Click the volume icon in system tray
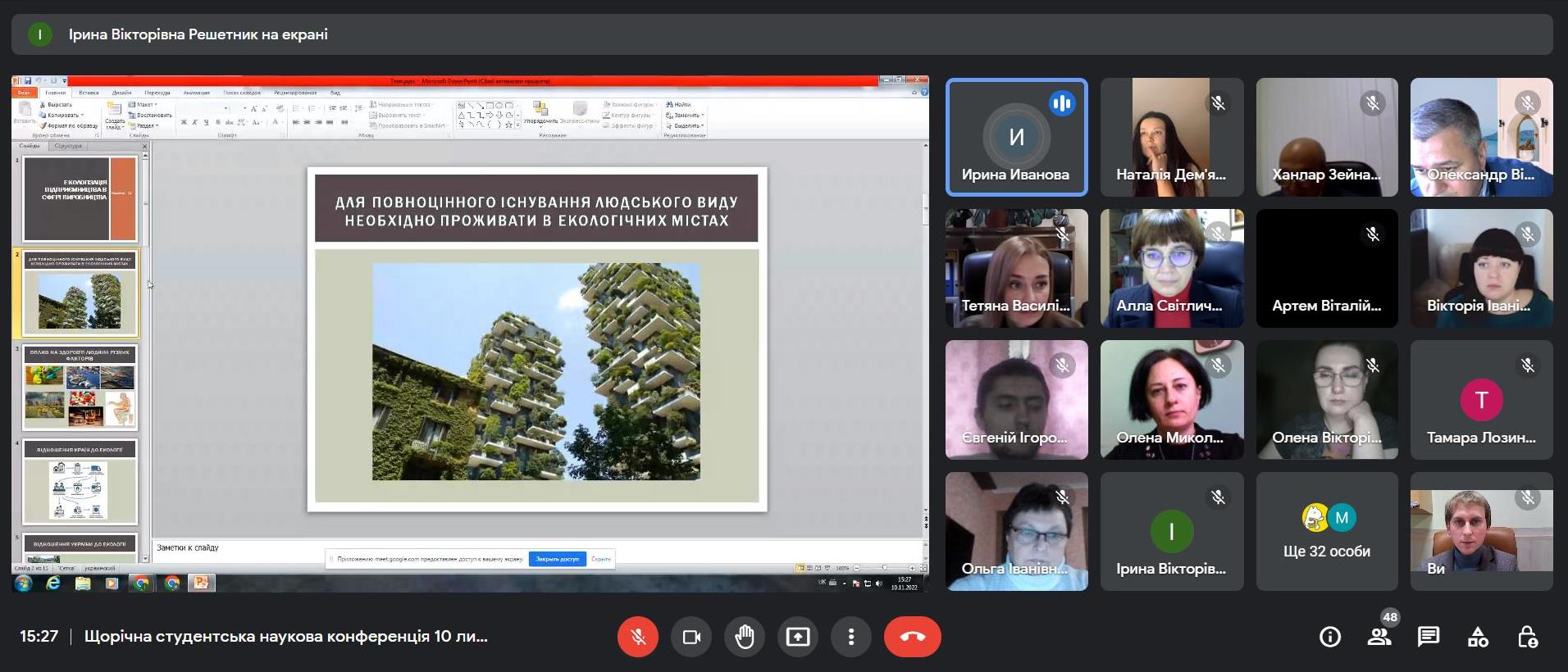Image resolution: width=1568 pixels, height=672 pixels. pyautogui.click(x=878, y=583)
